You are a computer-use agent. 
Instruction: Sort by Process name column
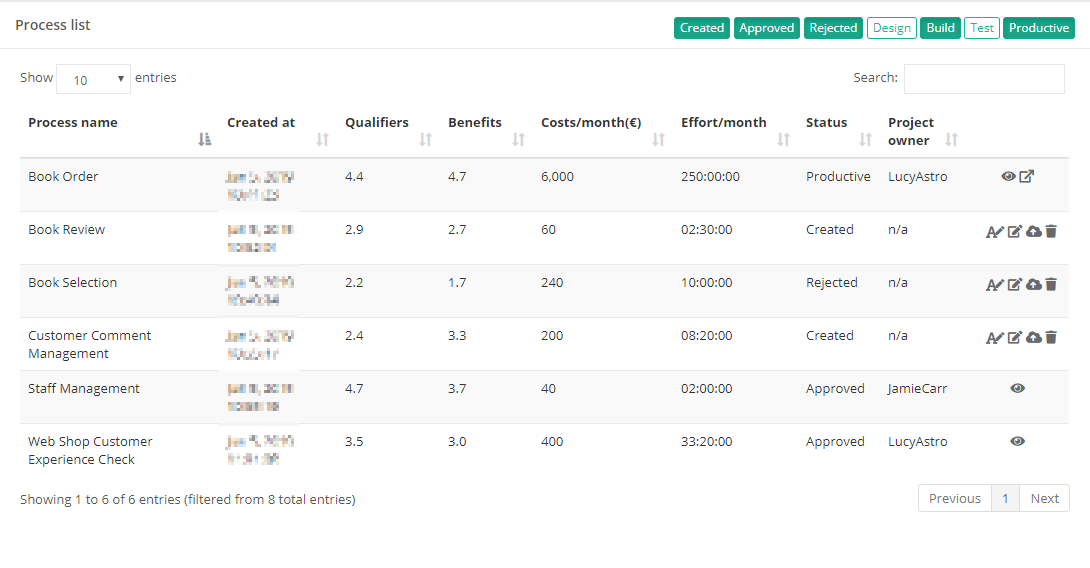pyautogui.click(x=204, y=140)
